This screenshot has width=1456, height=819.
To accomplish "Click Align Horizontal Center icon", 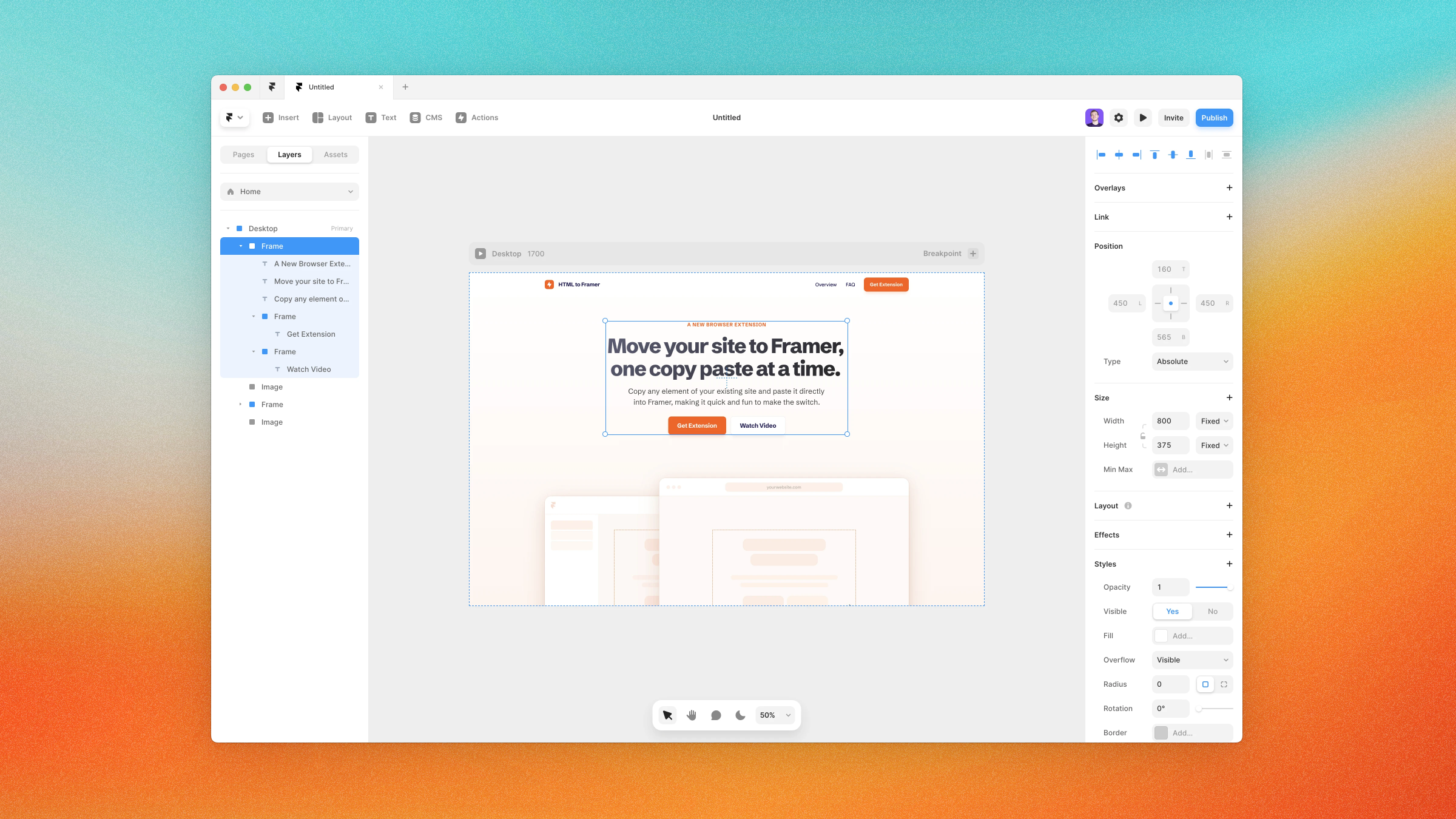I will tap(1119, 155).
